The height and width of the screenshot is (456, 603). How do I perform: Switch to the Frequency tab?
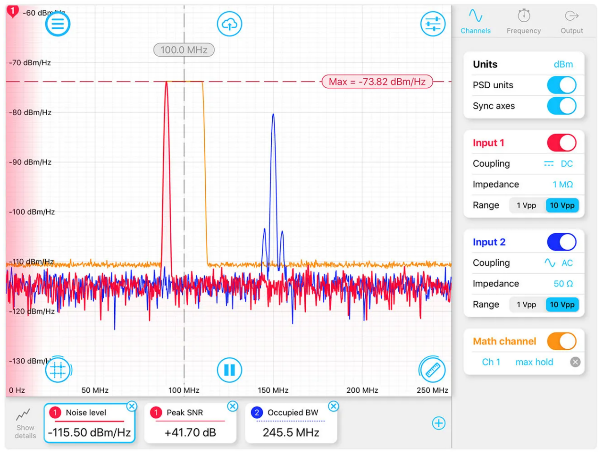click(x=523, y=22)
